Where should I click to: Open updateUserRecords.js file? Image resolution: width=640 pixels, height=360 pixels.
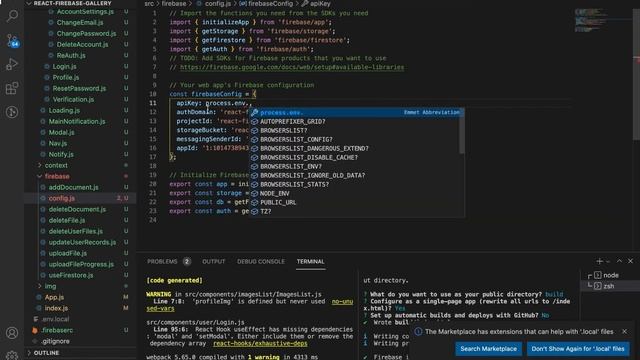[82, 242]
